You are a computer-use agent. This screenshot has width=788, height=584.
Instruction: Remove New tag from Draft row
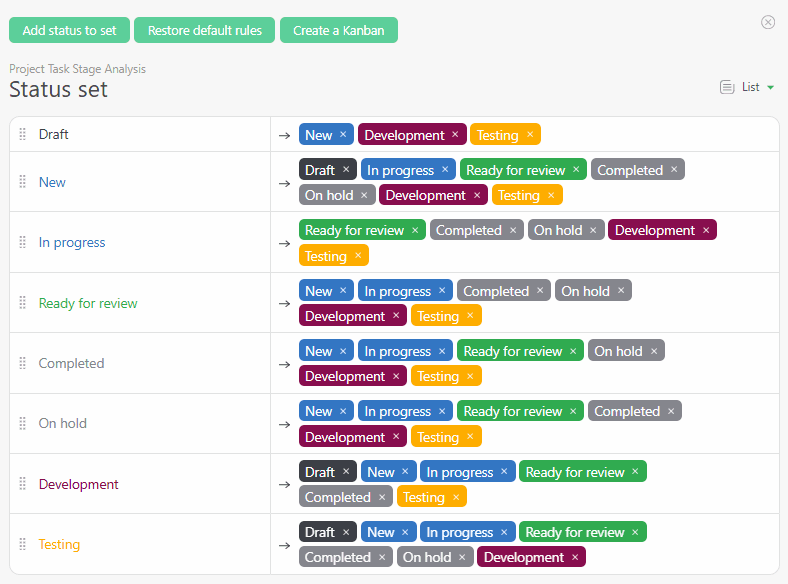tap(343, 134)
